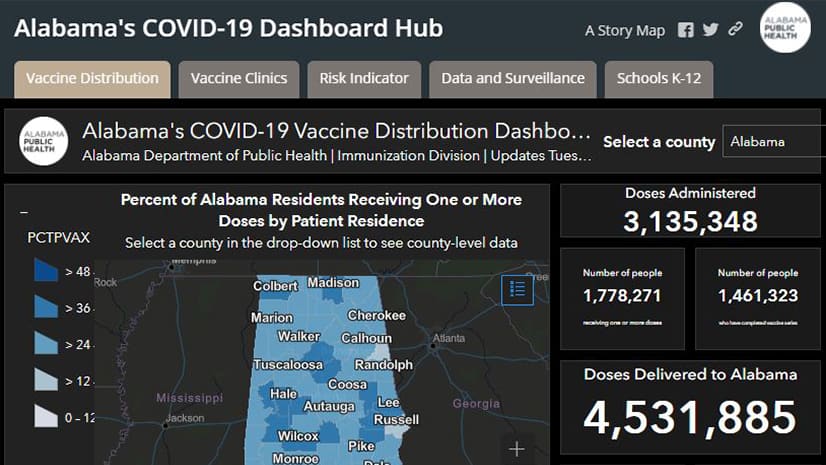Viewport: 826px width, 465px height.
Task: Click the Doses Delivered 4,531,885 value
Action: (x=690, y=418)
